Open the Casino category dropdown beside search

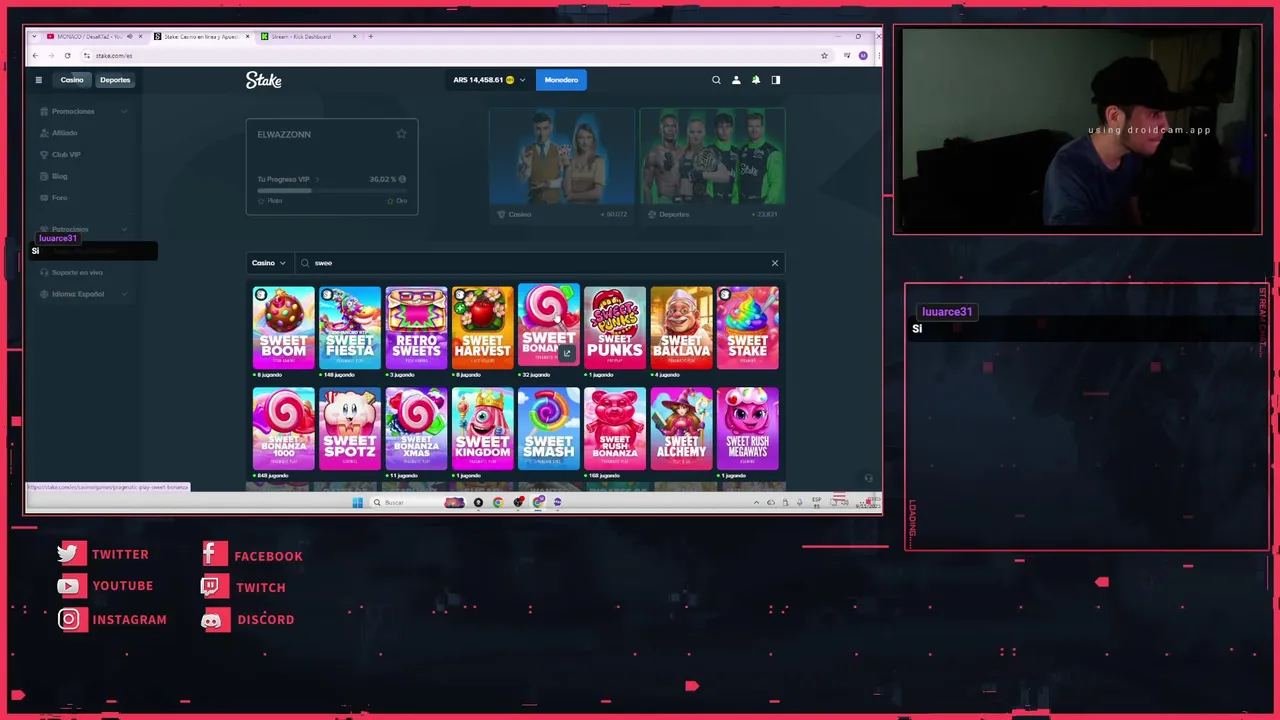pos(268,263)
